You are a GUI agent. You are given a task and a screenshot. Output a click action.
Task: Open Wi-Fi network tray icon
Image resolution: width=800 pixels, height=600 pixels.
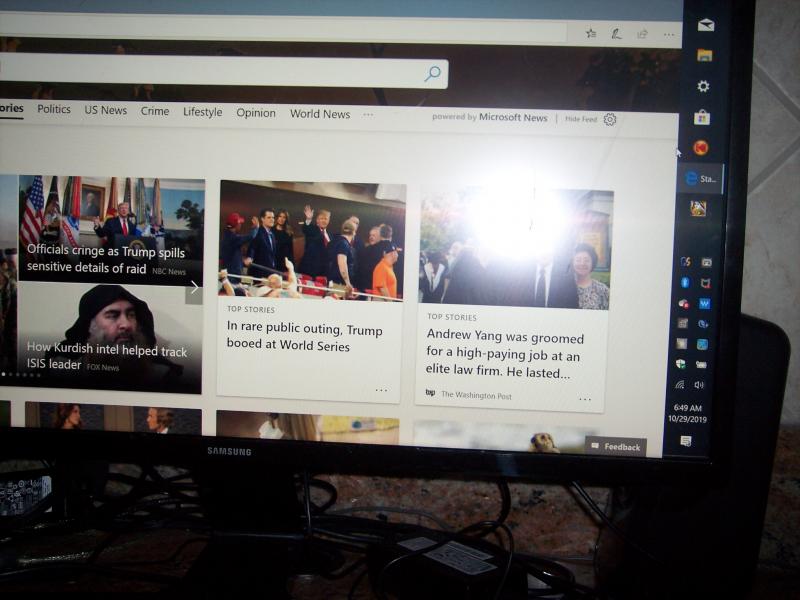coord(680,385)
